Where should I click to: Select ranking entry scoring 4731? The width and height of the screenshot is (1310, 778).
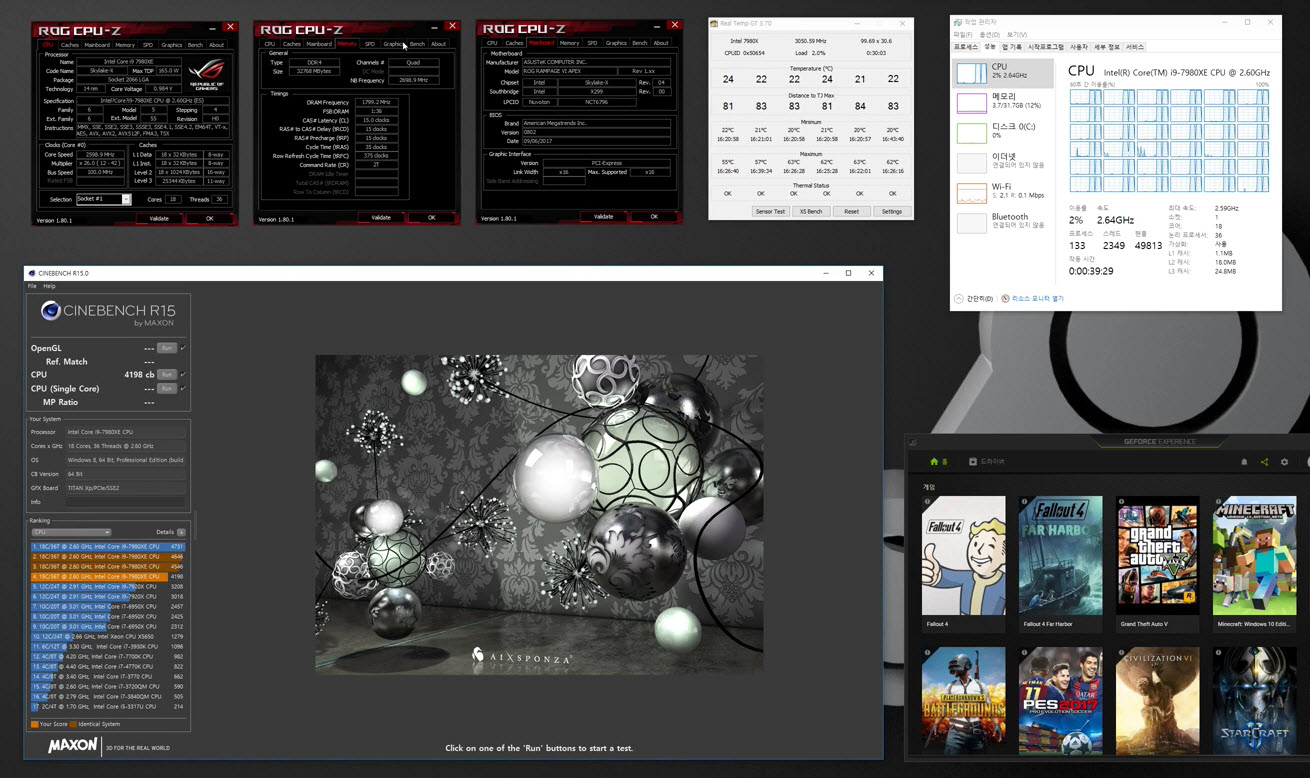[x=108, y=547]
